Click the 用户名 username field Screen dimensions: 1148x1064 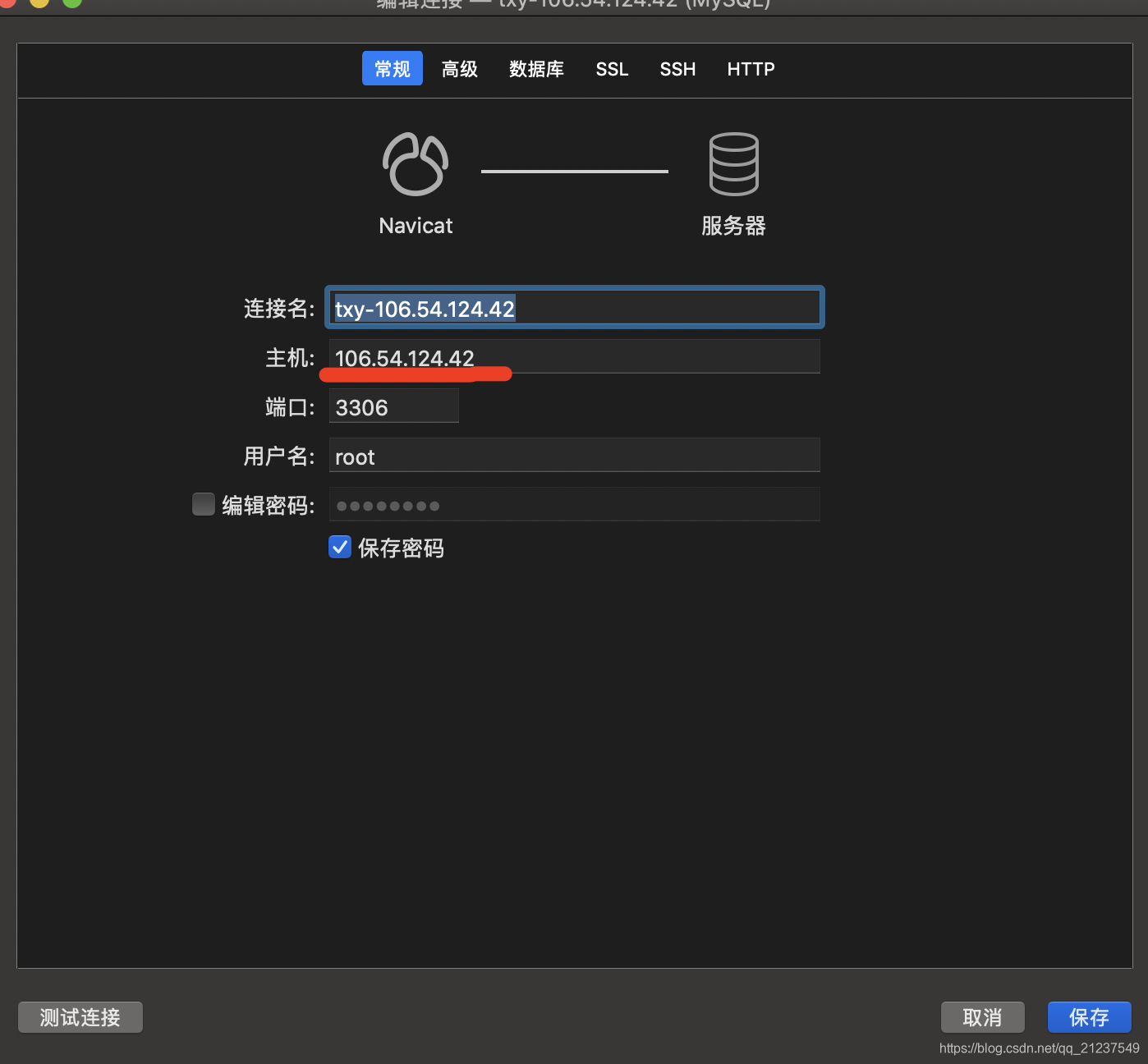tap(575, 455)
